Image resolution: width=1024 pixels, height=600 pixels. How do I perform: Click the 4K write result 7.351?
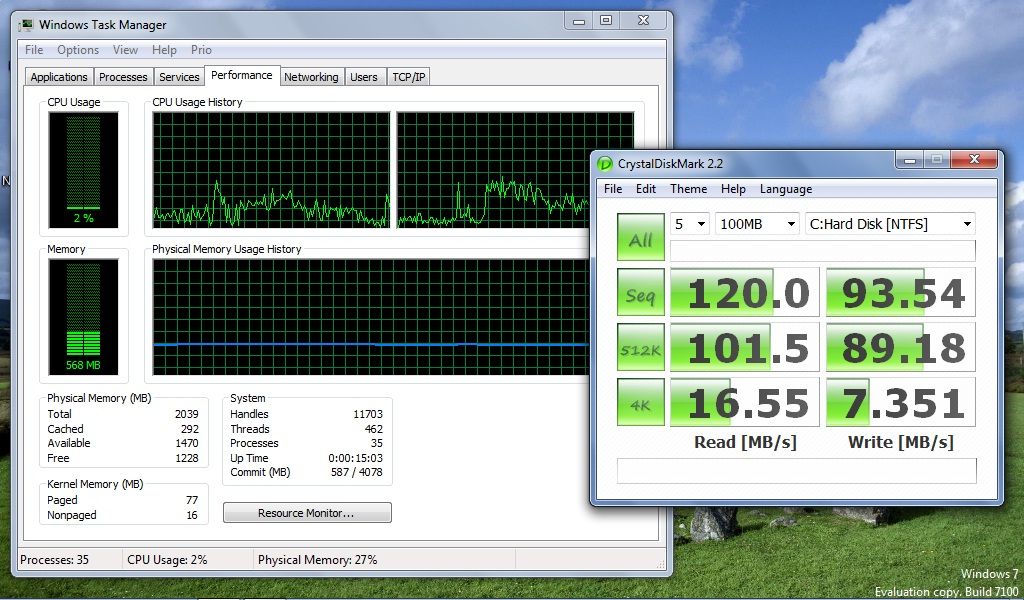coord(901,402)
